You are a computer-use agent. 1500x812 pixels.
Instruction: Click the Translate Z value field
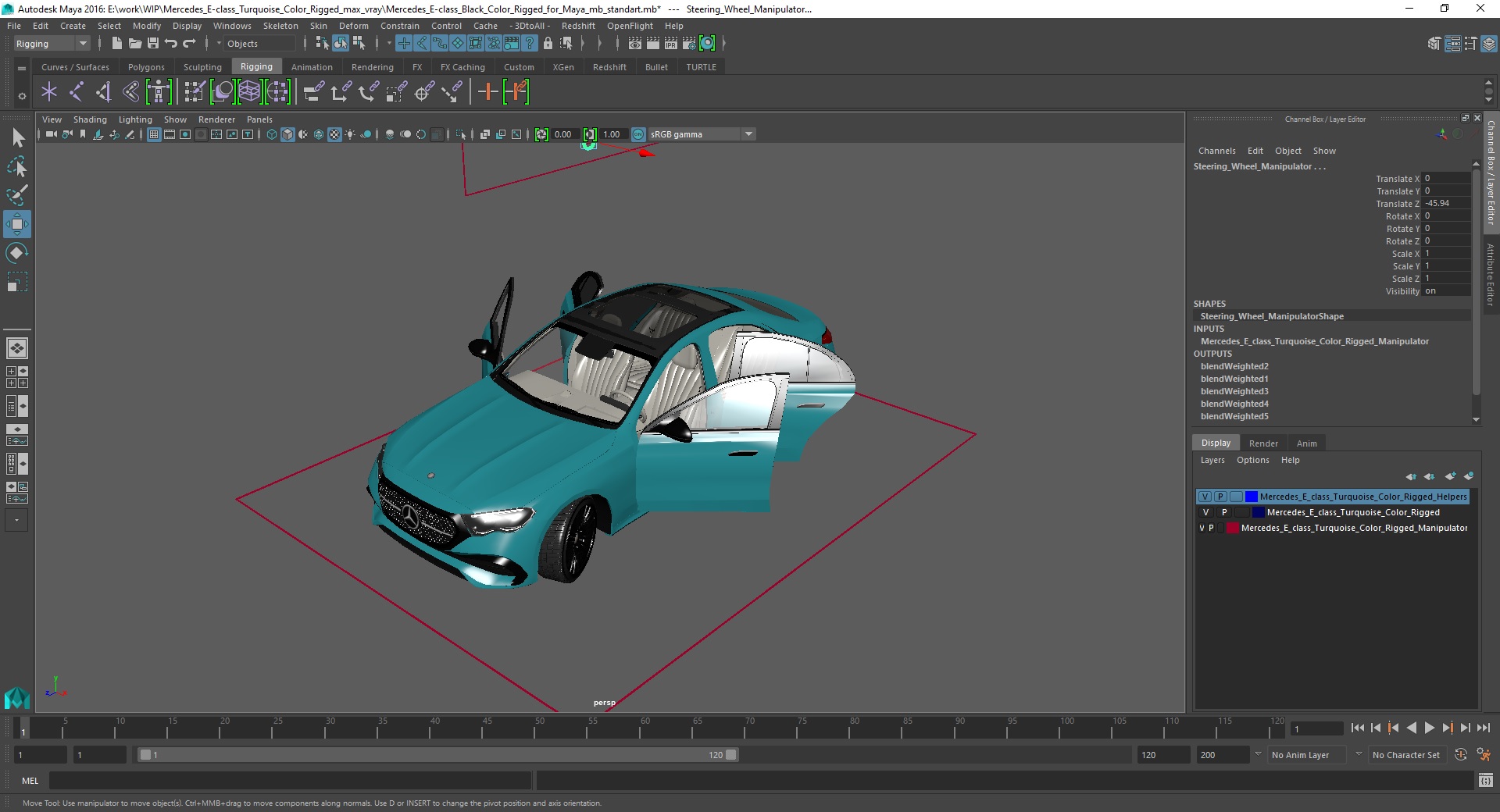coord(1446,203)
